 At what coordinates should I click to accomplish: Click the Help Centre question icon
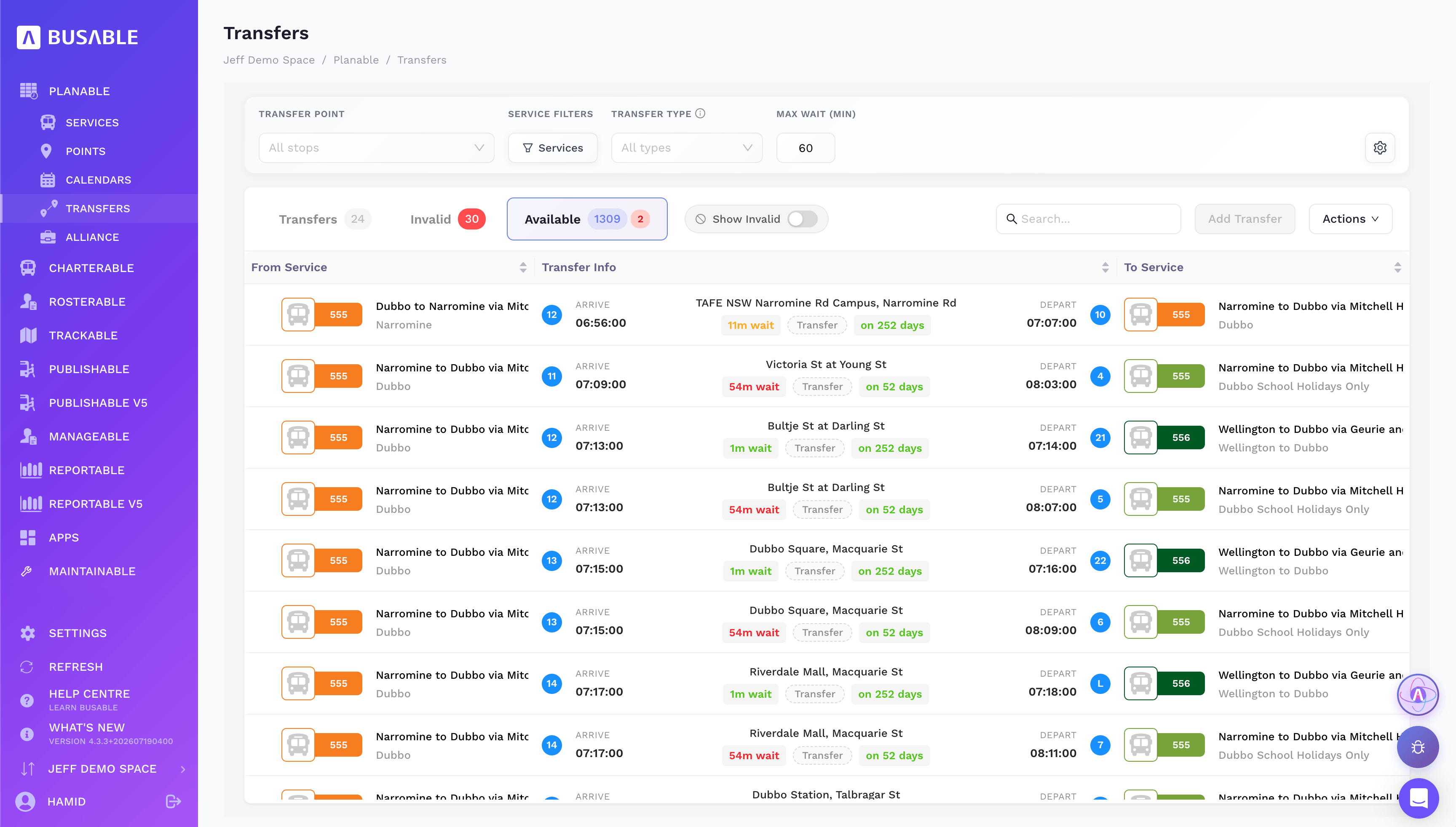click(x=27, y=700)
